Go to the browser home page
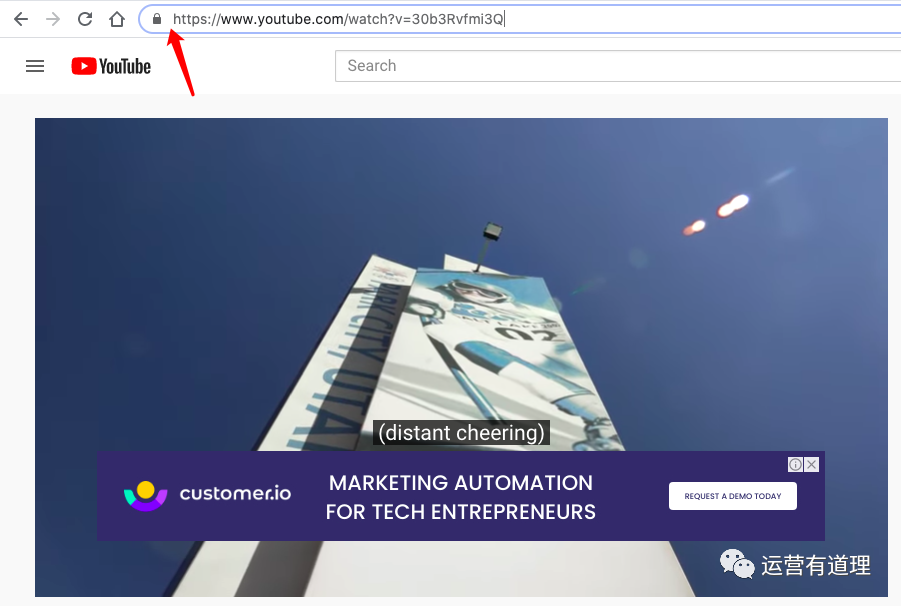Viewport: 901px width, 606px height. click(x=117, y=19)
